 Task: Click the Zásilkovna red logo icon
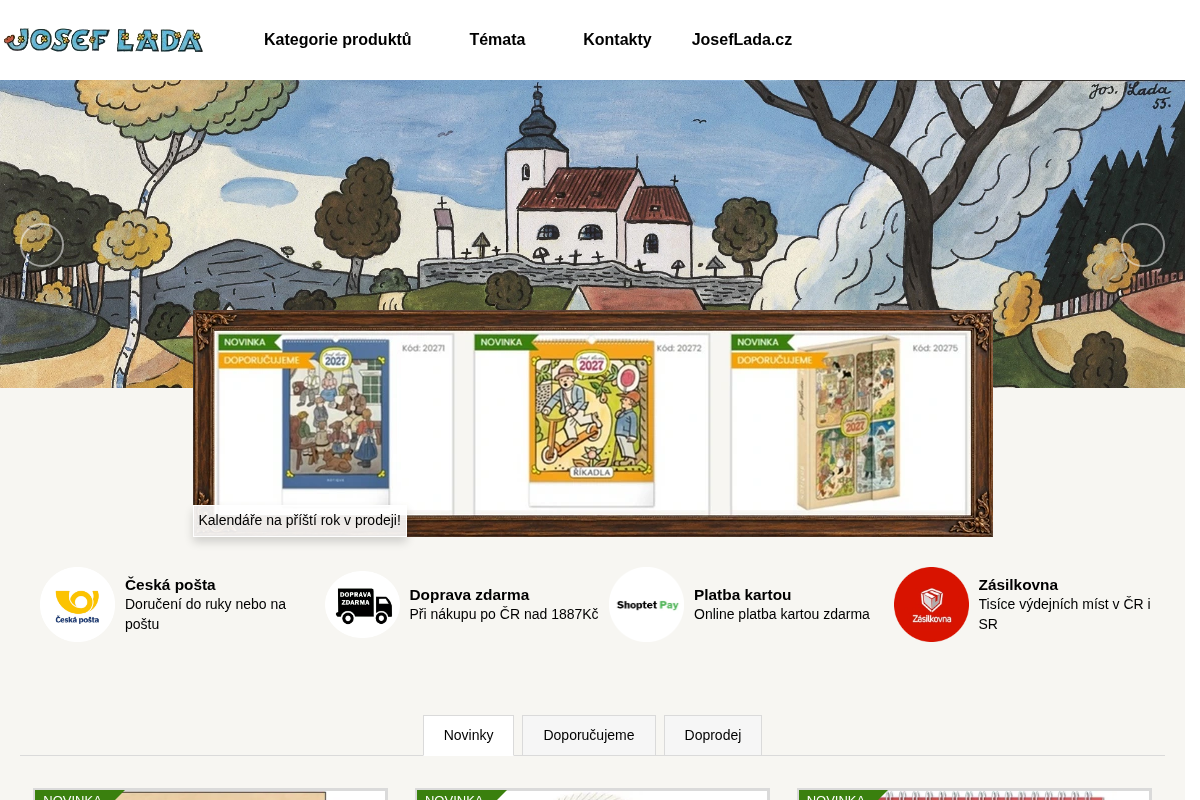coord(931,604)
